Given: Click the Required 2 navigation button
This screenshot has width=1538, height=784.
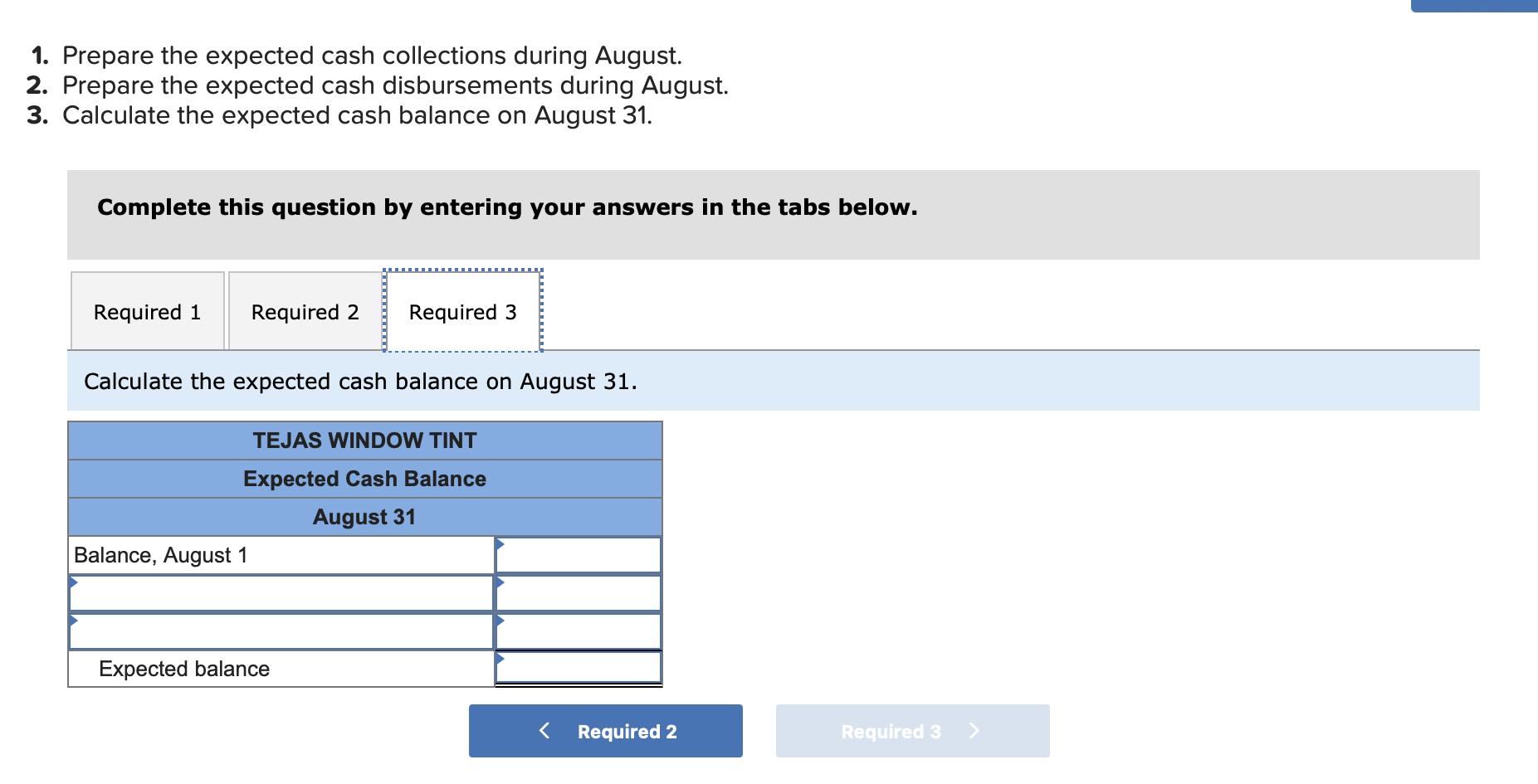Looking at the screenshot, I should pos(604,730).
